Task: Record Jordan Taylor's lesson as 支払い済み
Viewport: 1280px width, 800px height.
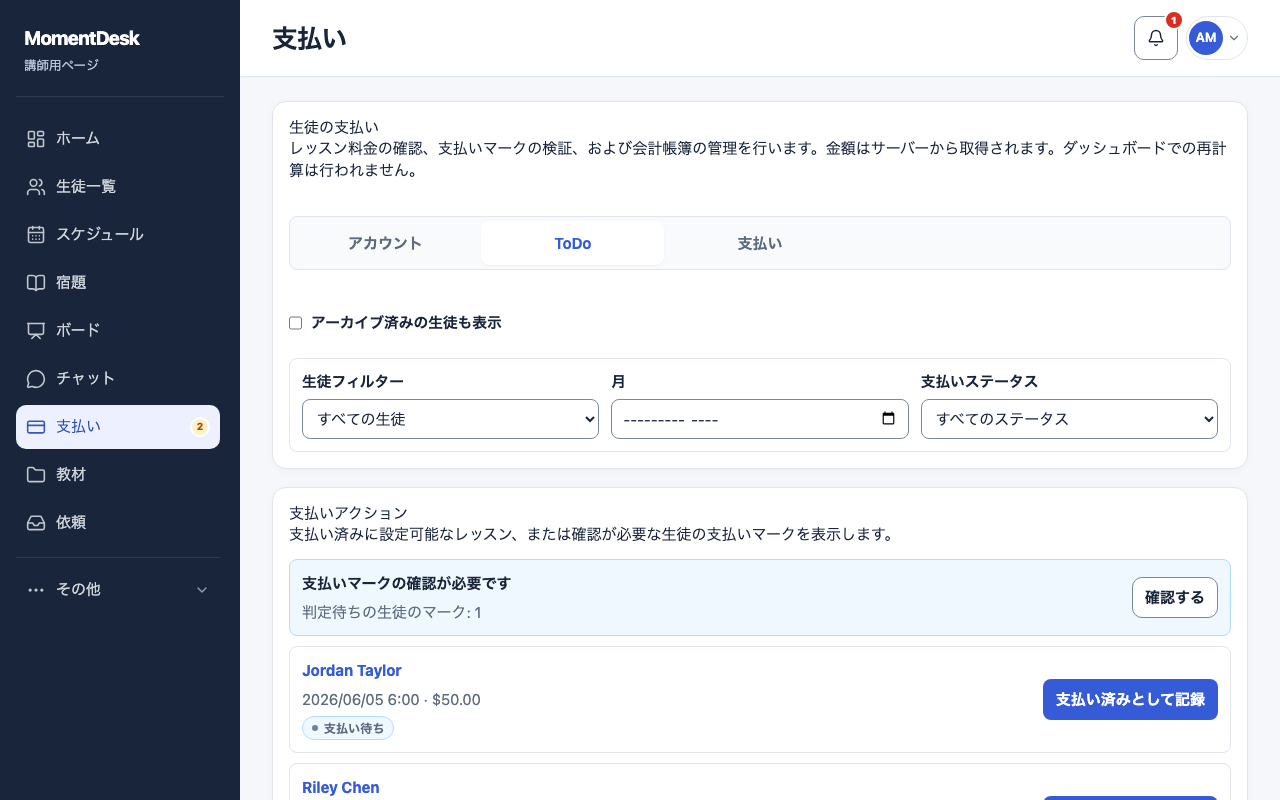Action: click(1130, 699)
